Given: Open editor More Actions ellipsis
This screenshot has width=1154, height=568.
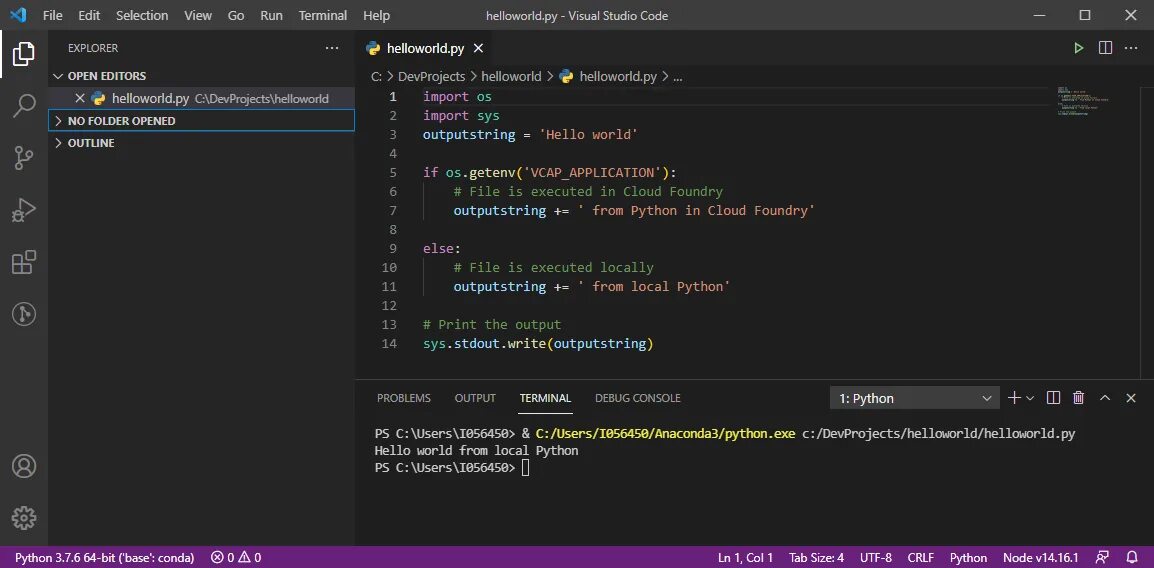Looking at the screenshot, I should pyautogui.click(x=1131, y=48).
